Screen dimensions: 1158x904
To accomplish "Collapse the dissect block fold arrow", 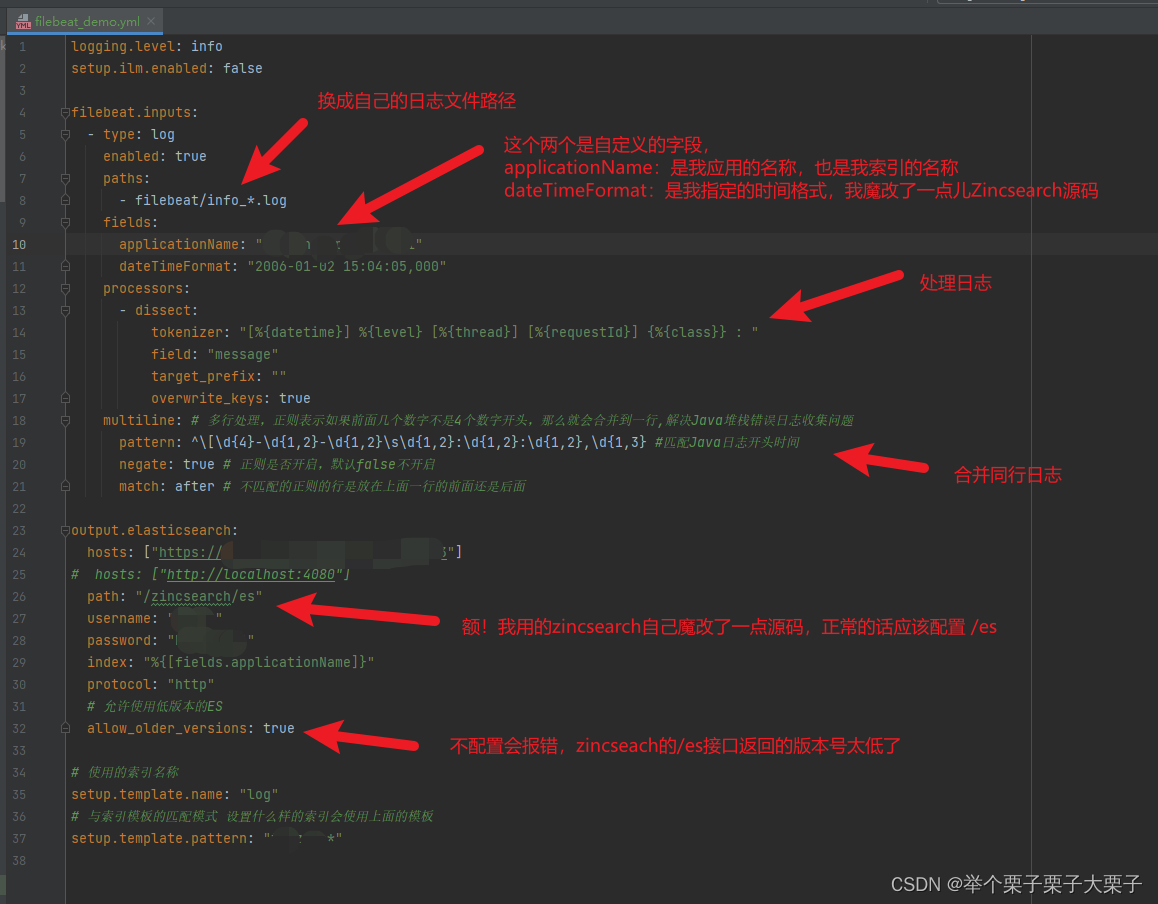I will [x=65, y=310].
